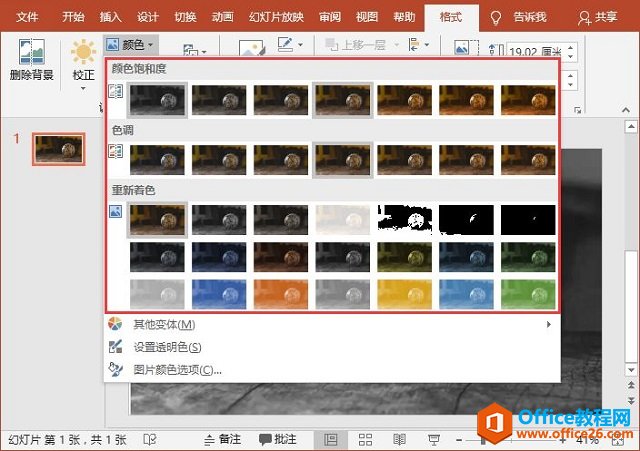
Task: Click the Share (共享) button
Action: [598, 17]
